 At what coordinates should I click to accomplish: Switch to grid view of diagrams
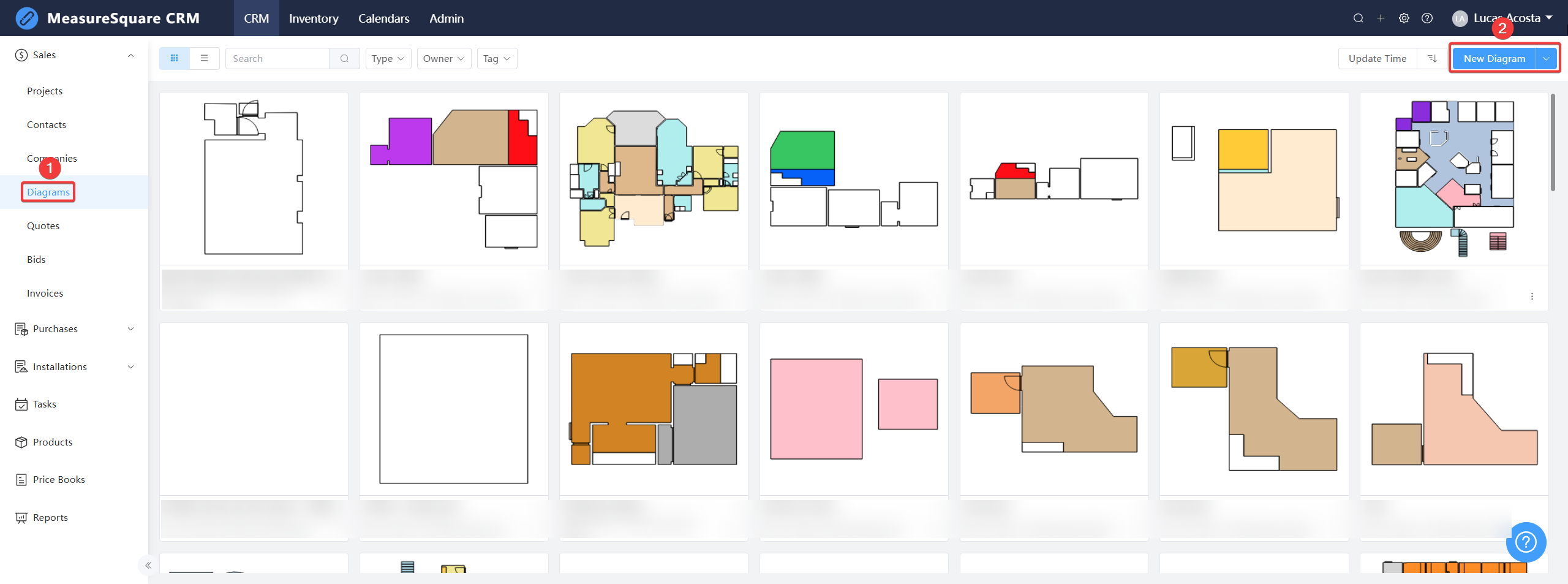pos(175,58)
